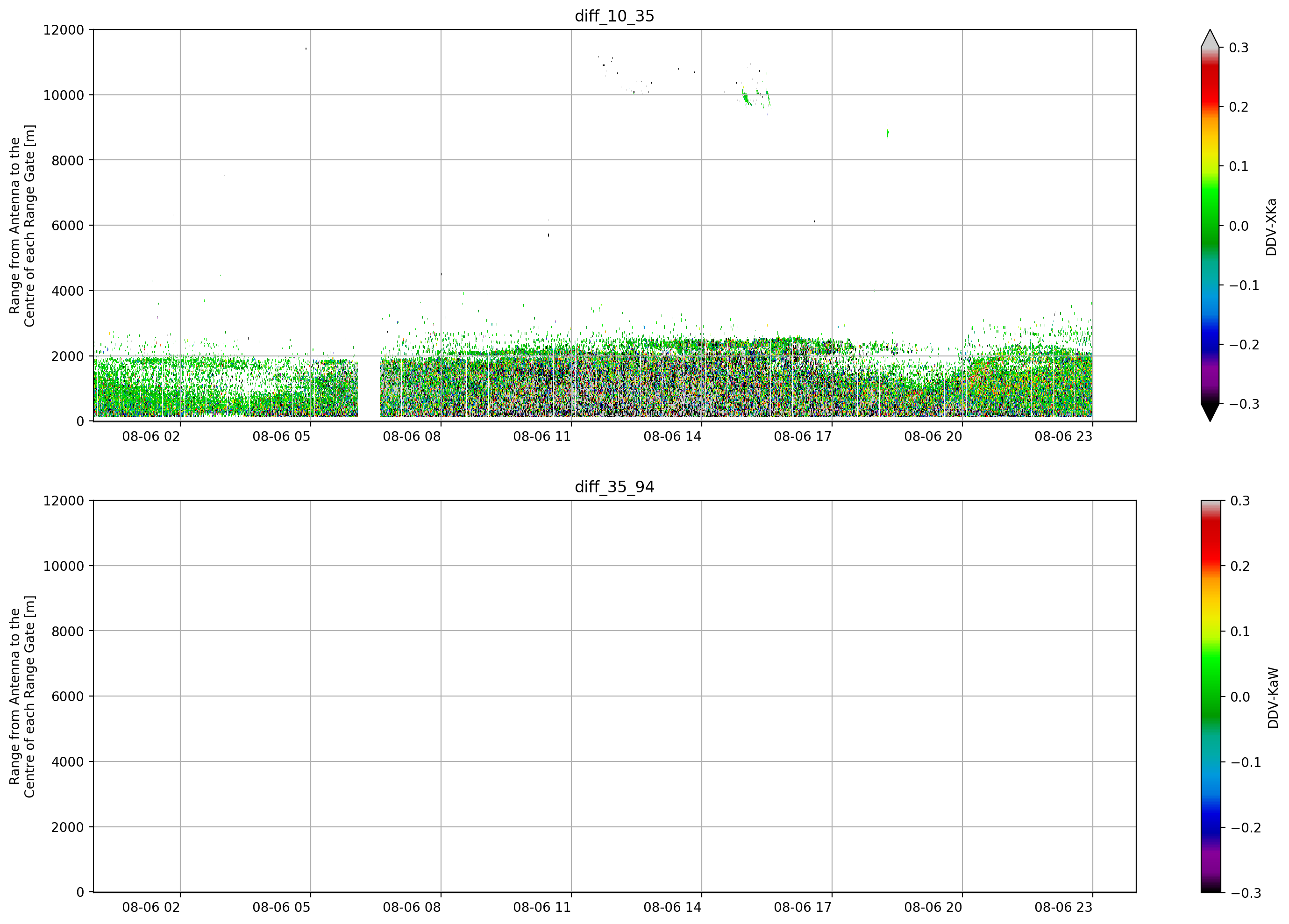Click the diff_10_35 plot title
Viewport: 1289px width, 924px height.
click(614, 16)
